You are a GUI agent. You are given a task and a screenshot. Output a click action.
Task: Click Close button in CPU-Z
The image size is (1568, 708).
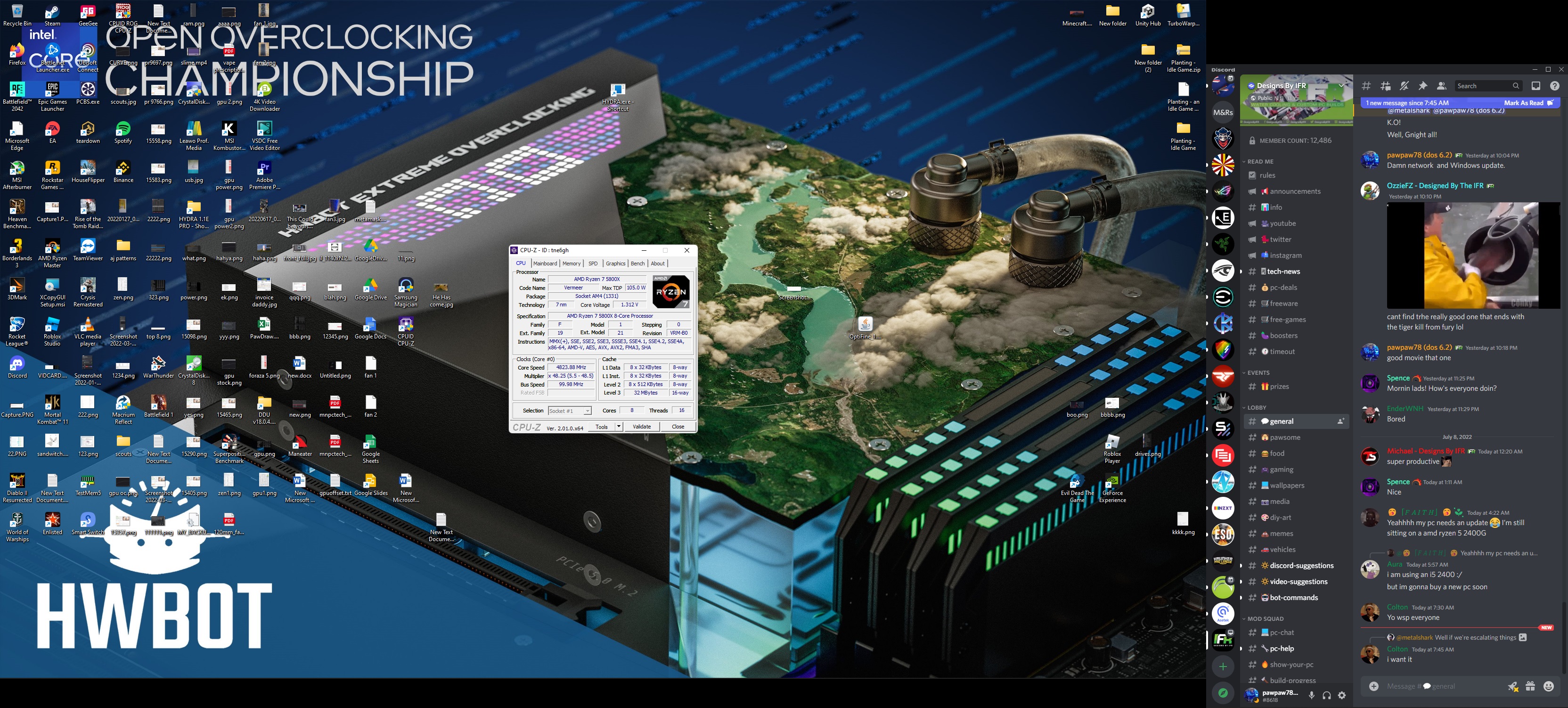[678, 427]
